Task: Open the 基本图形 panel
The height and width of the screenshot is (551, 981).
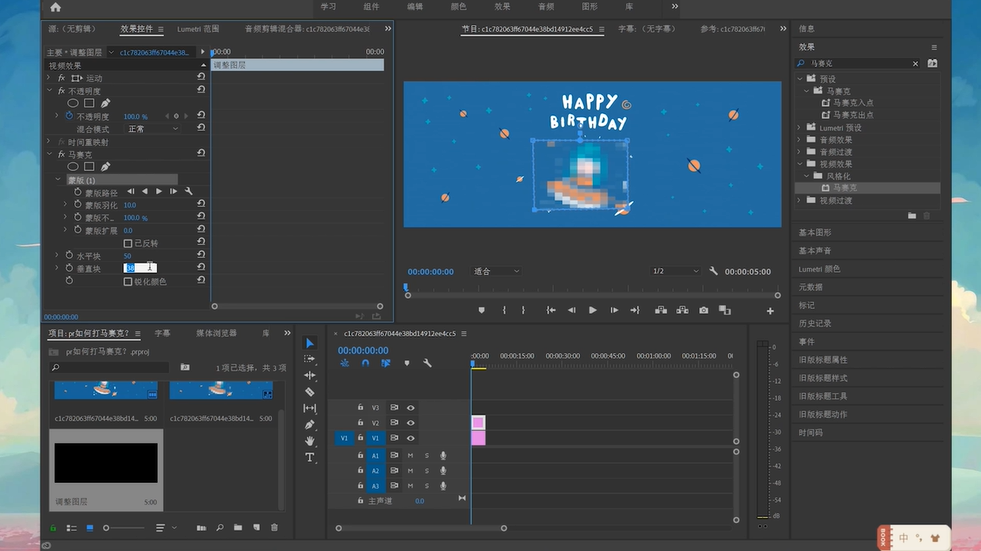Action: (815, 232)
